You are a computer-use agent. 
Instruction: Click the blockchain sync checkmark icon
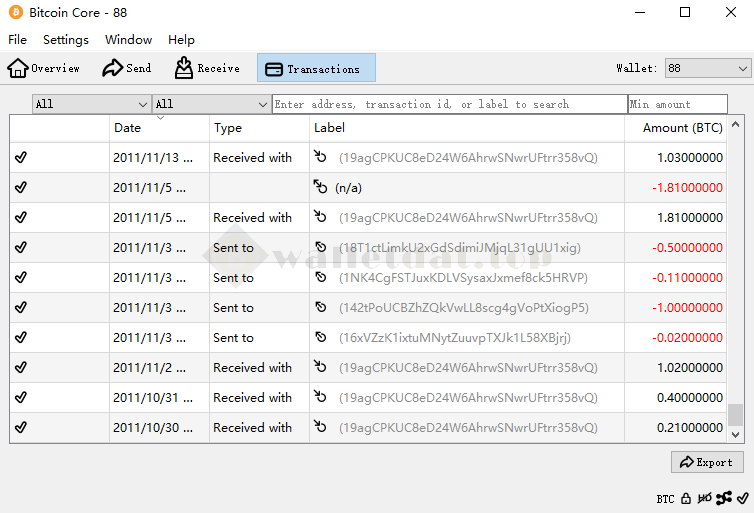[x=742, y=498]
